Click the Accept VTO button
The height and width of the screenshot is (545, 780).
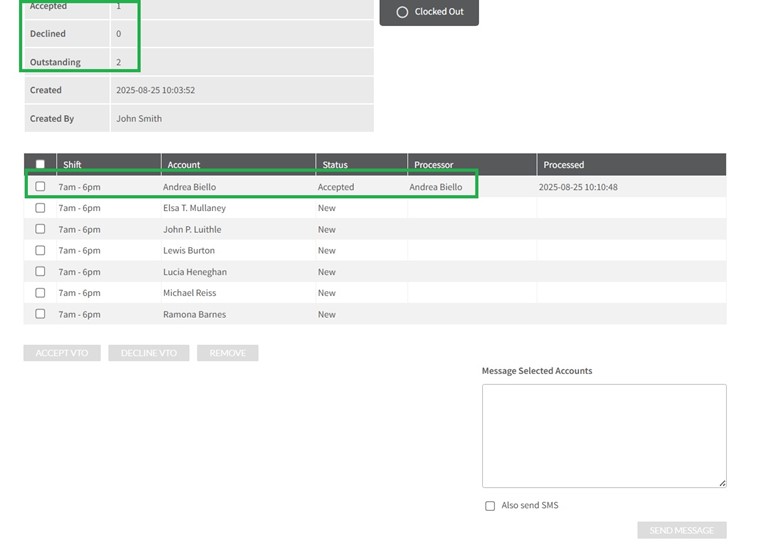tap(62, 353)
